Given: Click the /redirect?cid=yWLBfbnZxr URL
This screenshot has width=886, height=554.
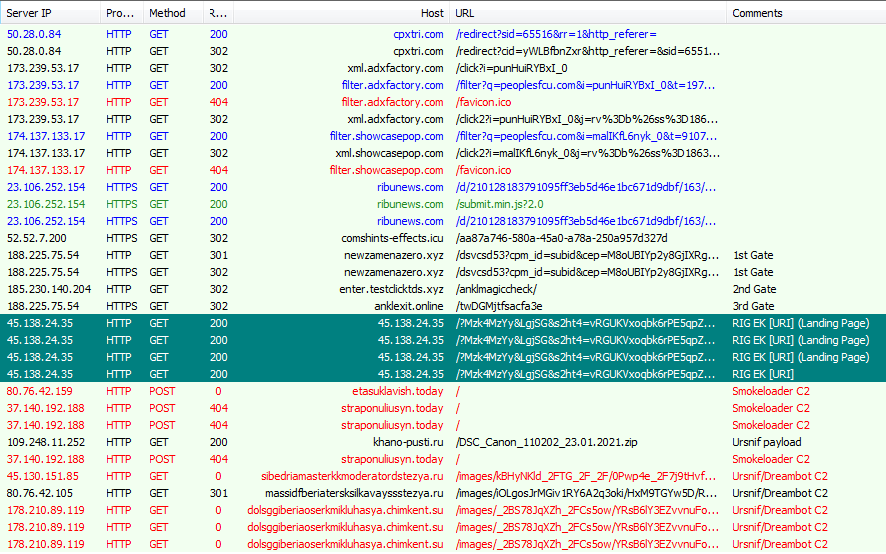Looking at the screenshot, I should [588, 51].
